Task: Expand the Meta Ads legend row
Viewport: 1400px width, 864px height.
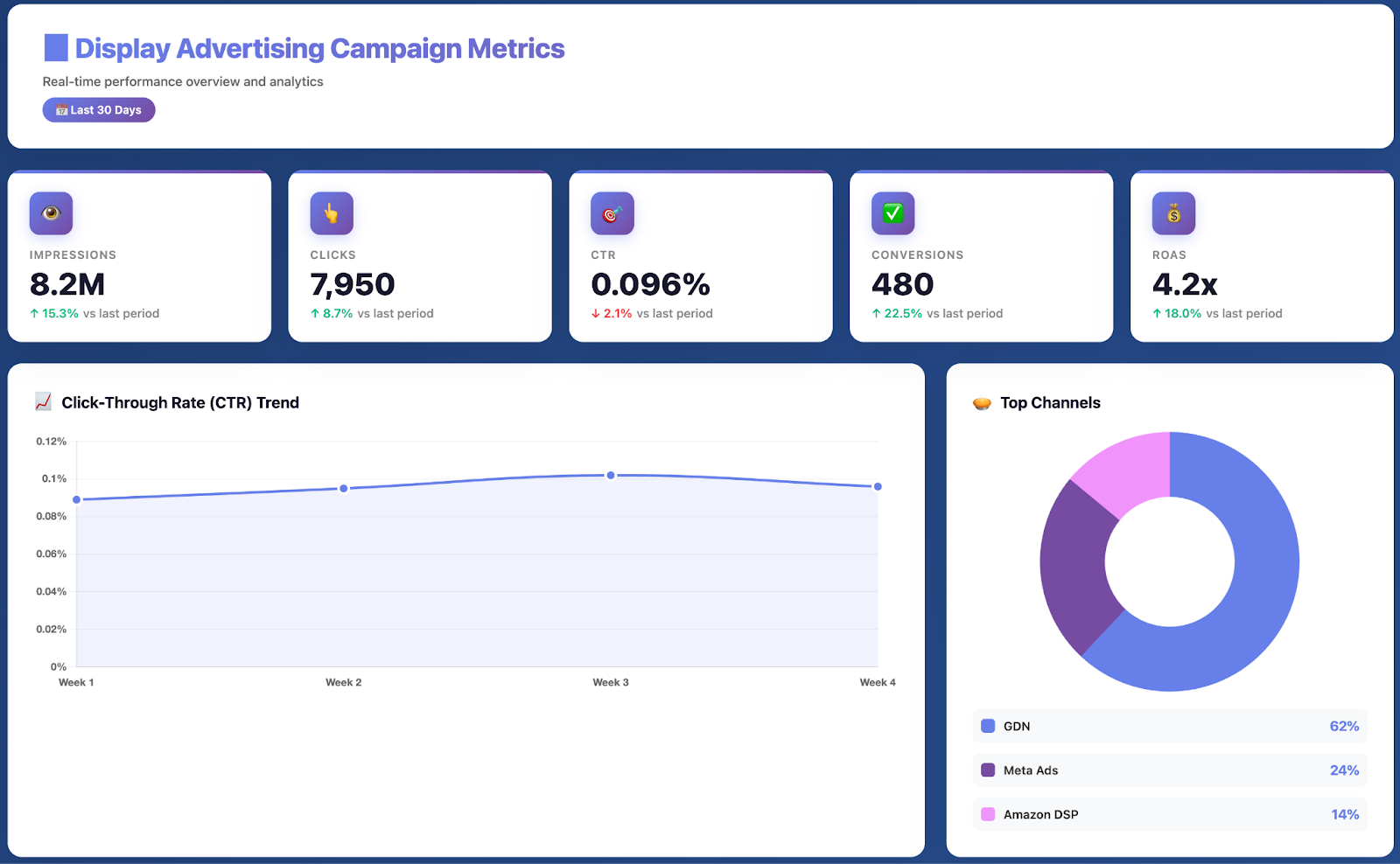Action: tap(1169, 770)
